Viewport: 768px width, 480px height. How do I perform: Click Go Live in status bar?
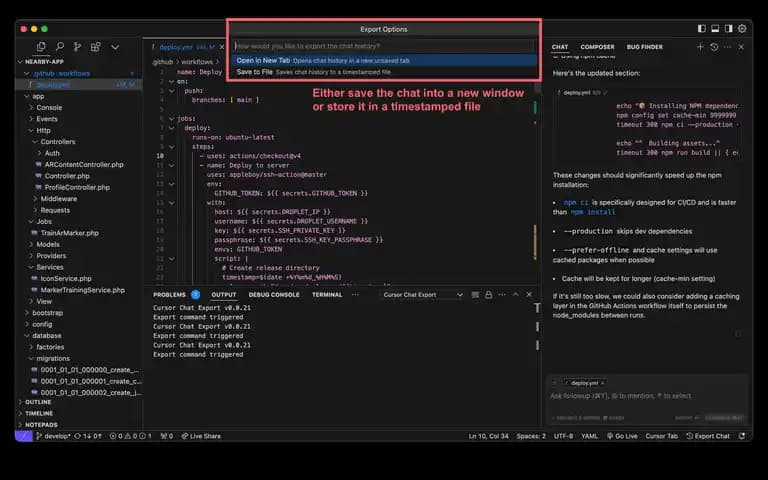click(x=622, y=436)
